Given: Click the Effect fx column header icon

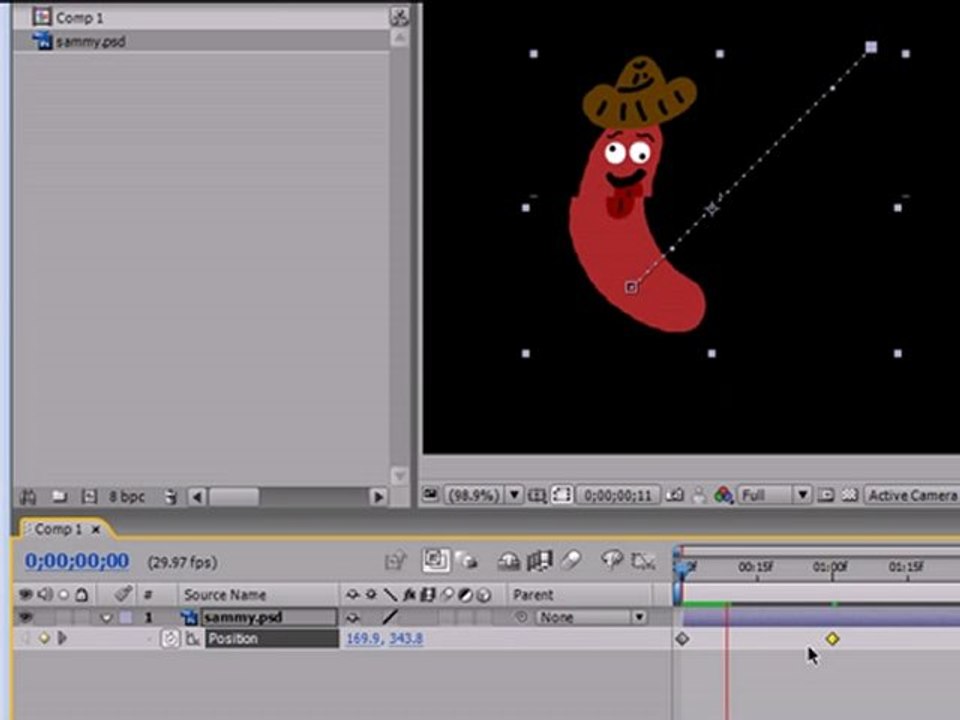Looking at the screenshot, I should 410,594.
